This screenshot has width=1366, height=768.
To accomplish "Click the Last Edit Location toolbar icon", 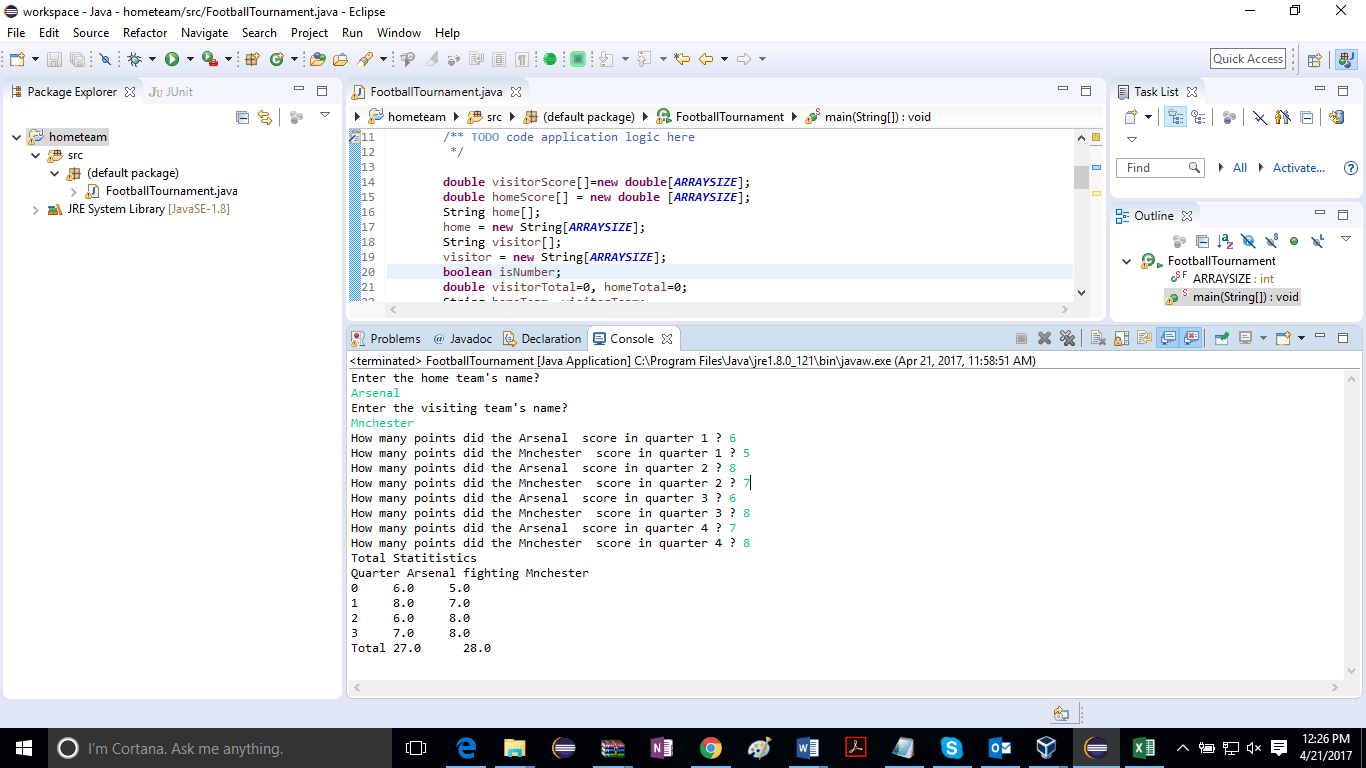I will (682, 59).
